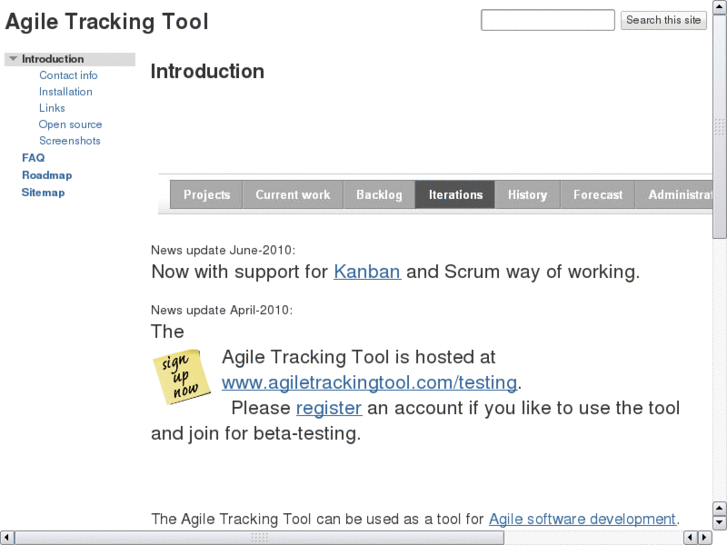
Task: Click the vertical scrollbar up arrow
Action: 719,7
